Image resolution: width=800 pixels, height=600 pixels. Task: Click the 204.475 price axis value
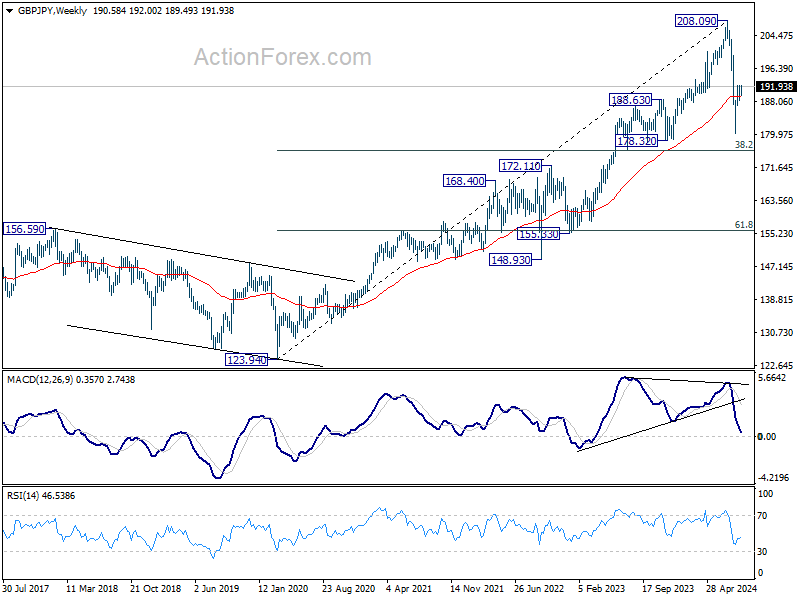pyautogui.click(x=776, y=36)
